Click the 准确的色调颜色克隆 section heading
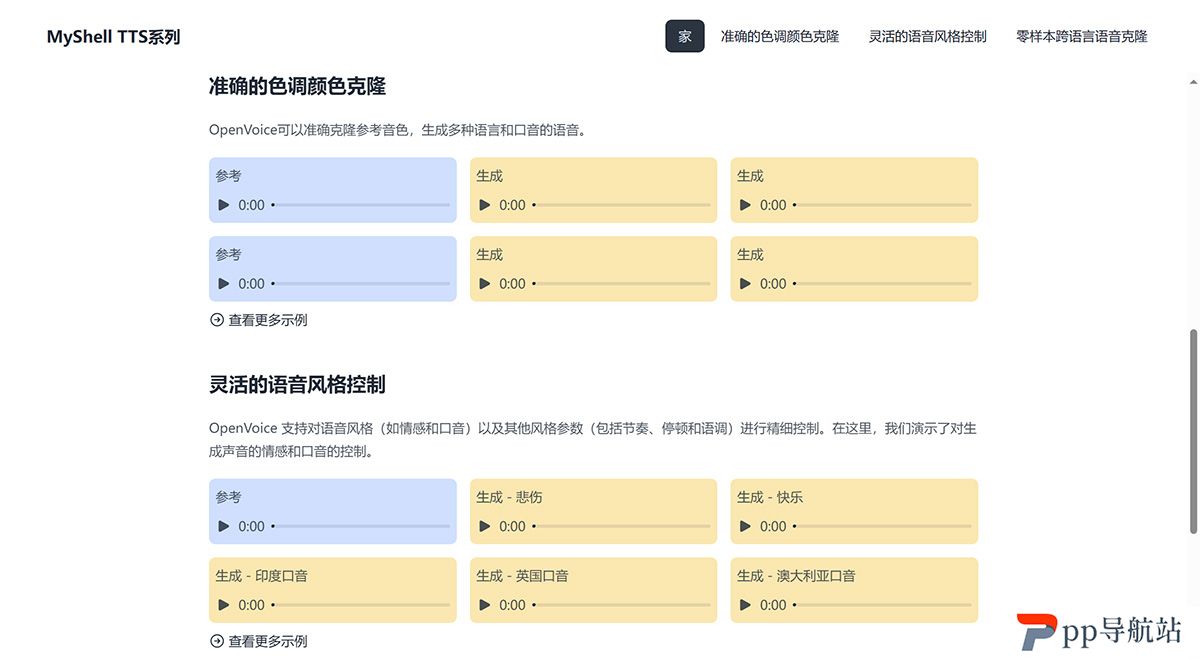 [297, 86]
